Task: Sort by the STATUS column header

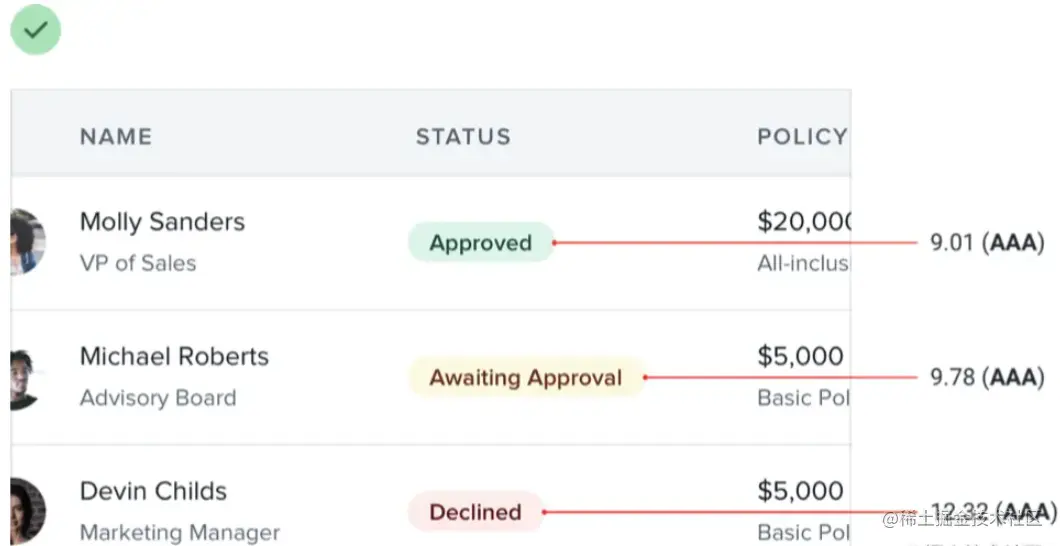Action: tap(463, 137)
